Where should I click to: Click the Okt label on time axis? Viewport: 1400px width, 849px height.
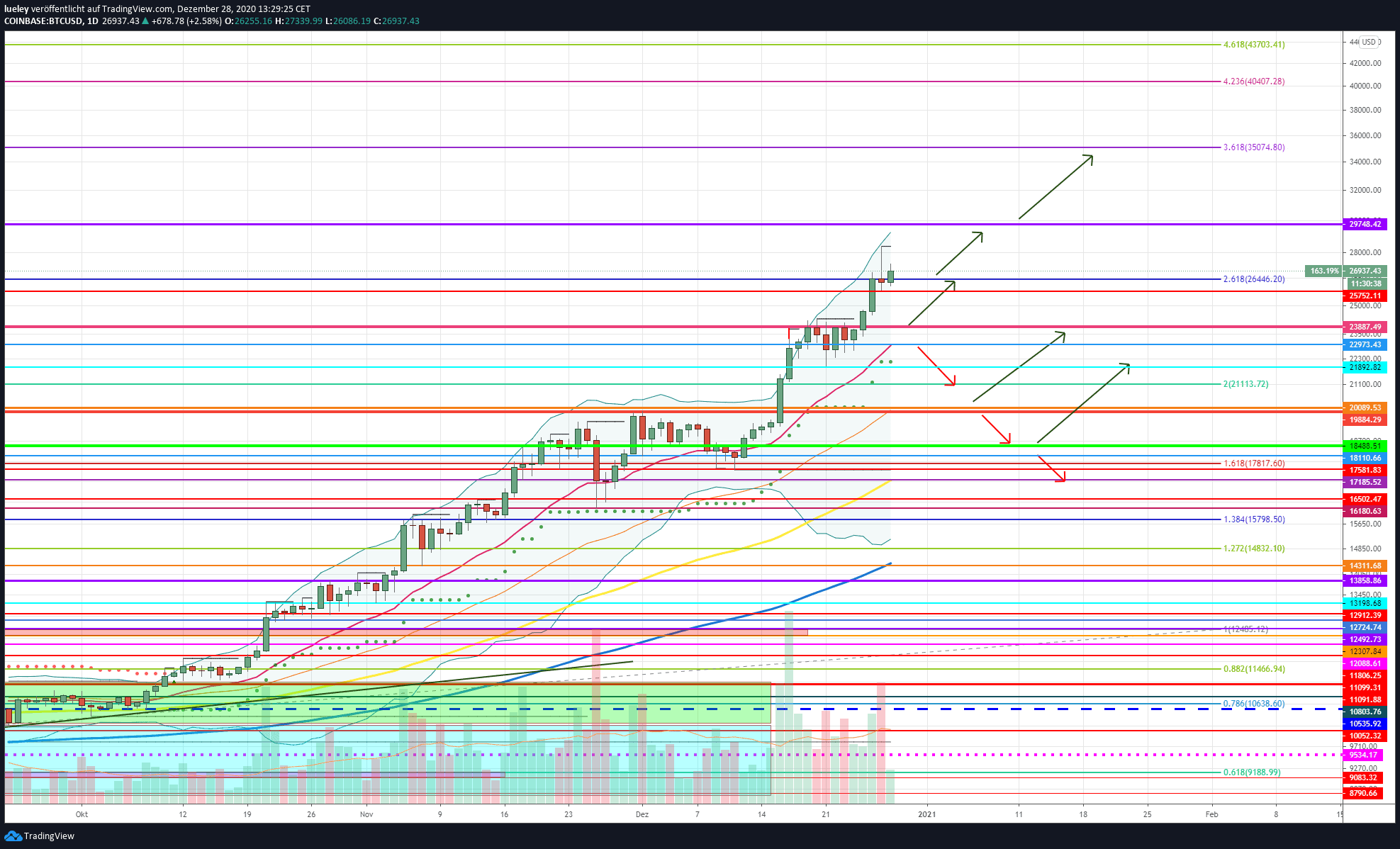82,814
